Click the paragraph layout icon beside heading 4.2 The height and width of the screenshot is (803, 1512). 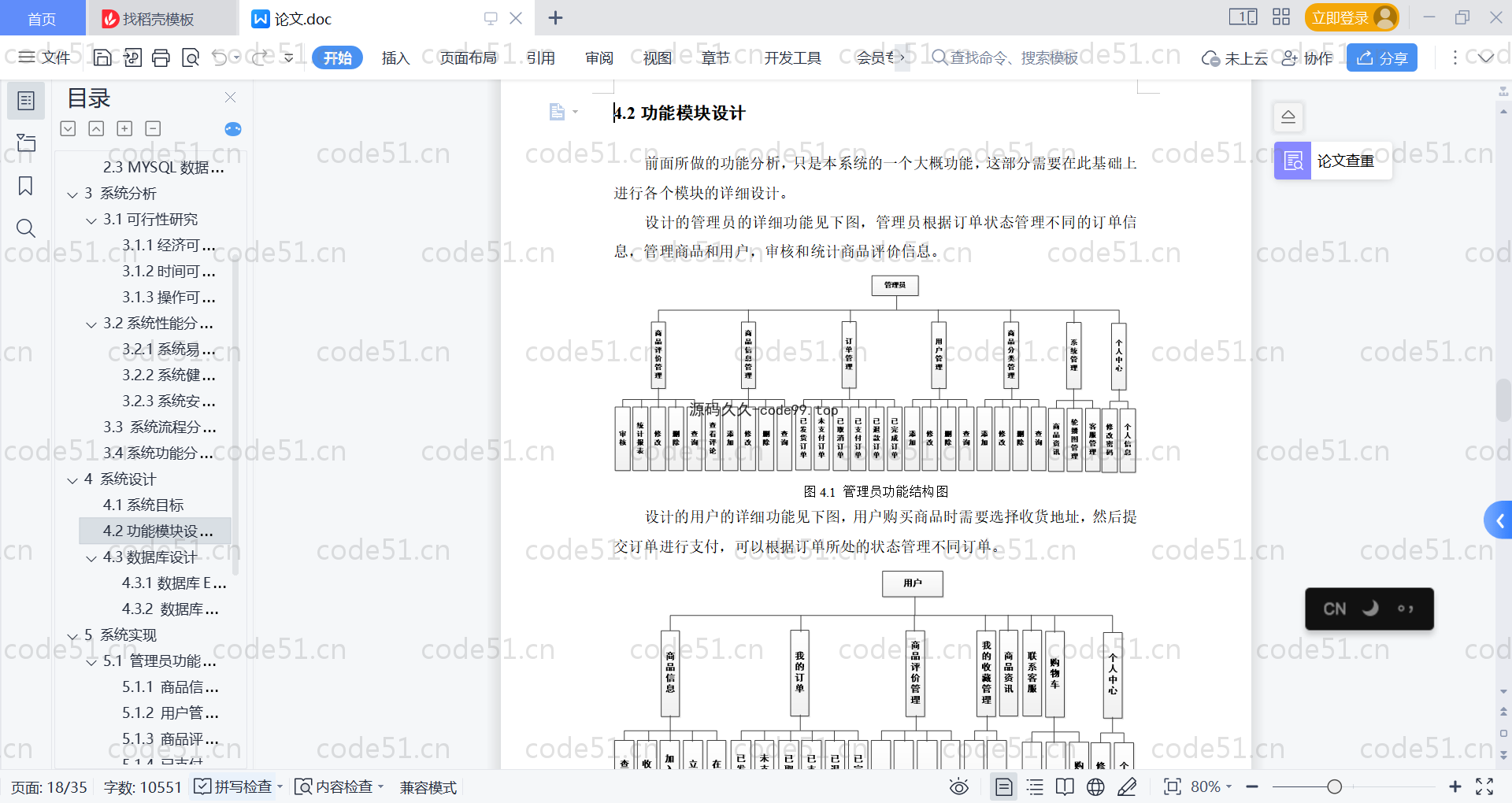[x=557, y=112]
